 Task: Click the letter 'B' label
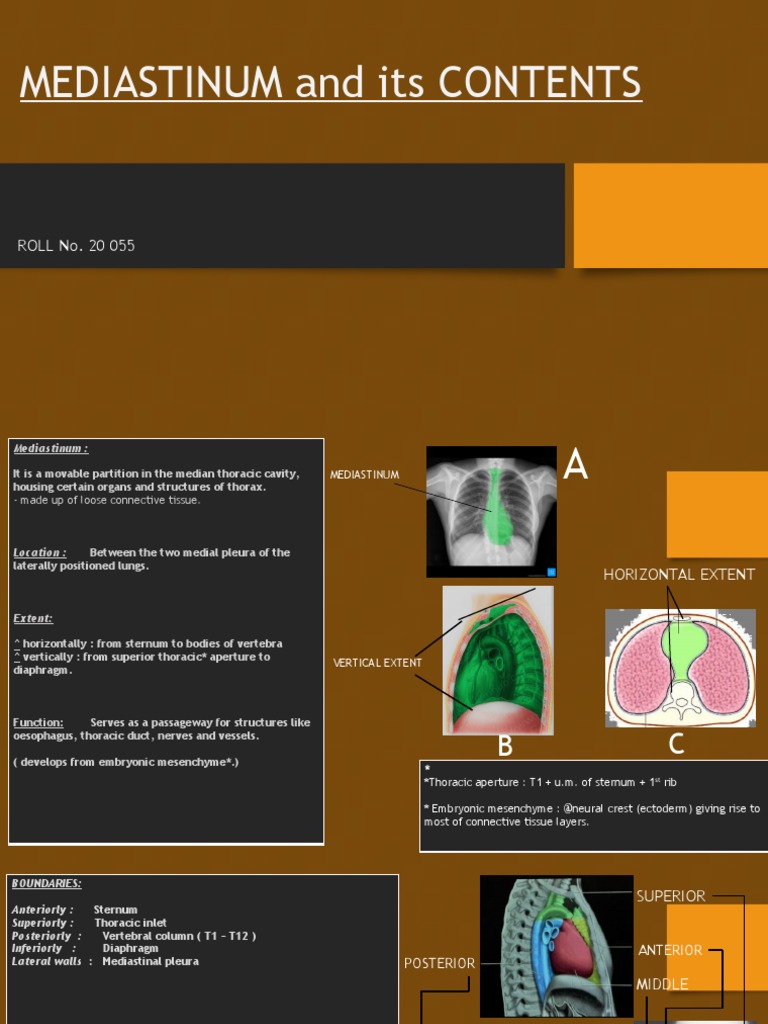505,746
